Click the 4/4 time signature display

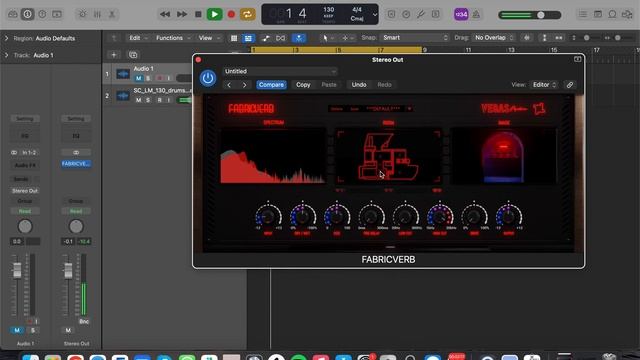(x=357, y=9)
